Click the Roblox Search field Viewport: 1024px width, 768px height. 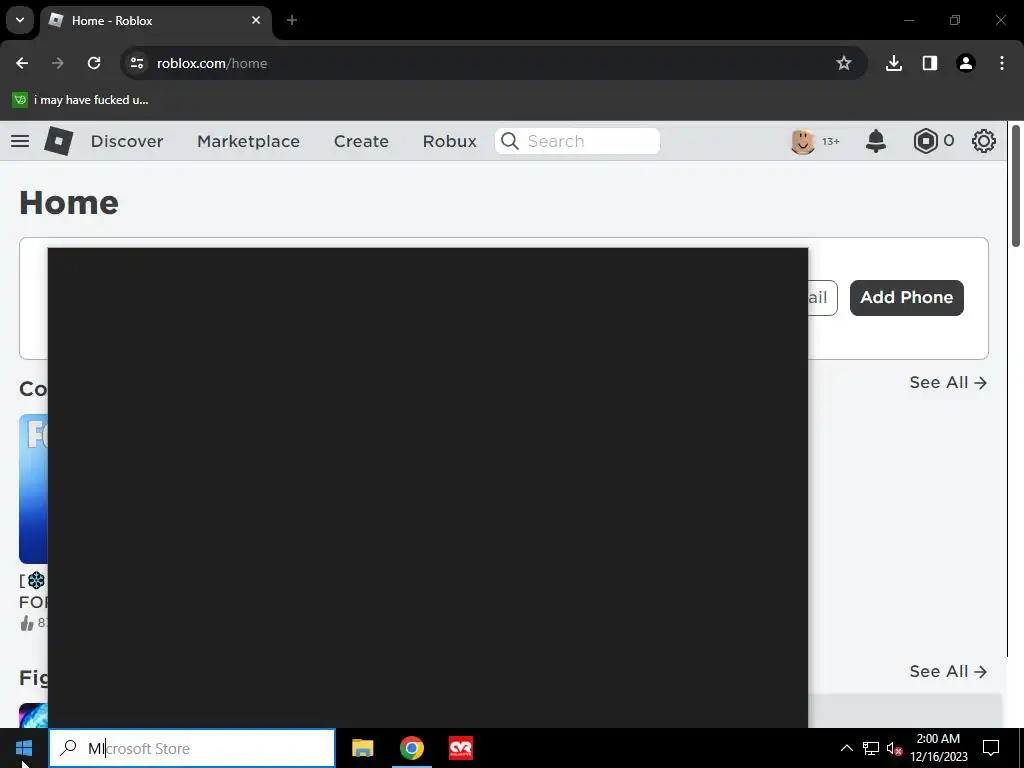(x=577, y=141)
